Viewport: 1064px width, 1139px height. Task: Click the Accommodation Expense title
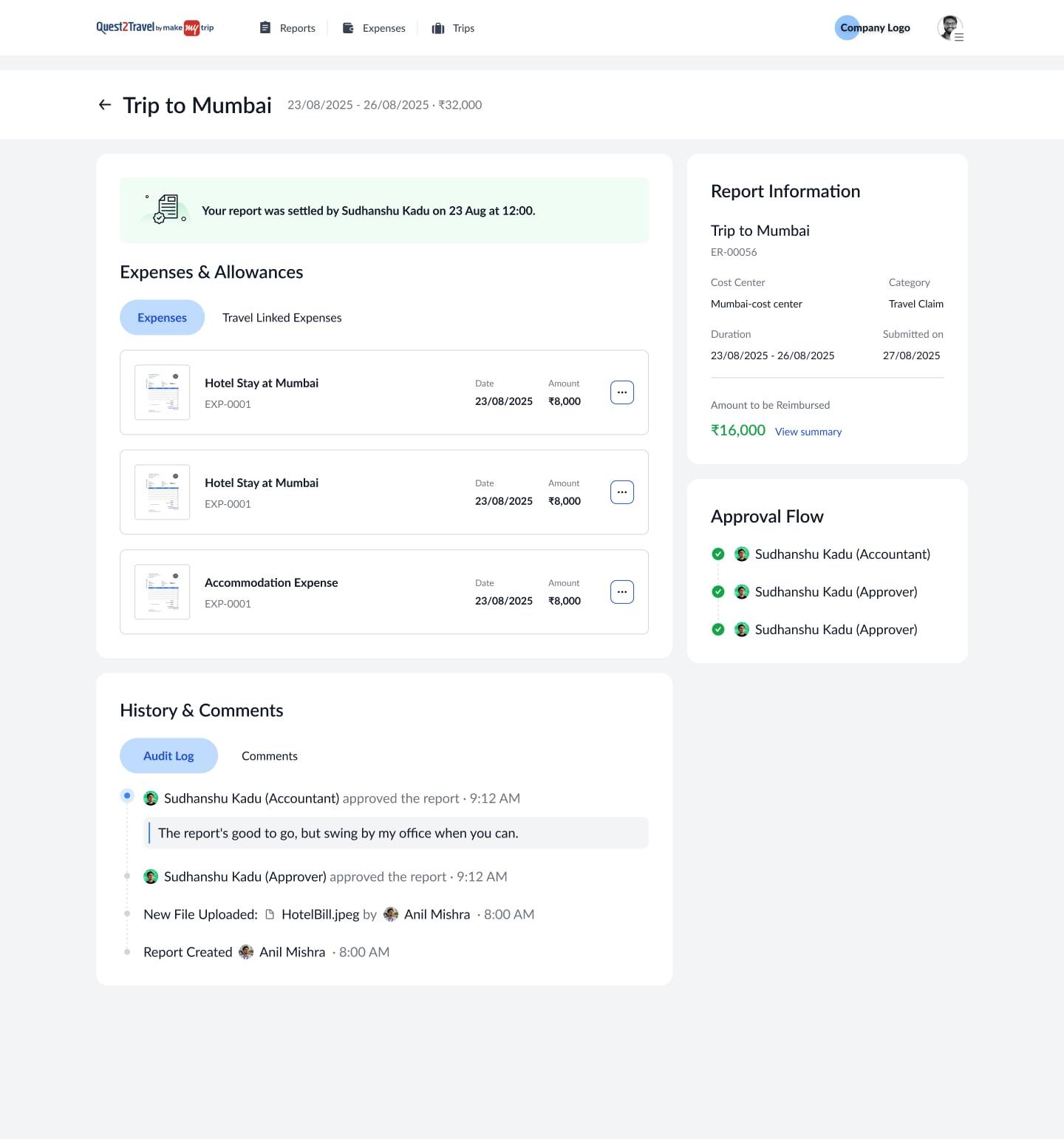[x=271, y=582]
